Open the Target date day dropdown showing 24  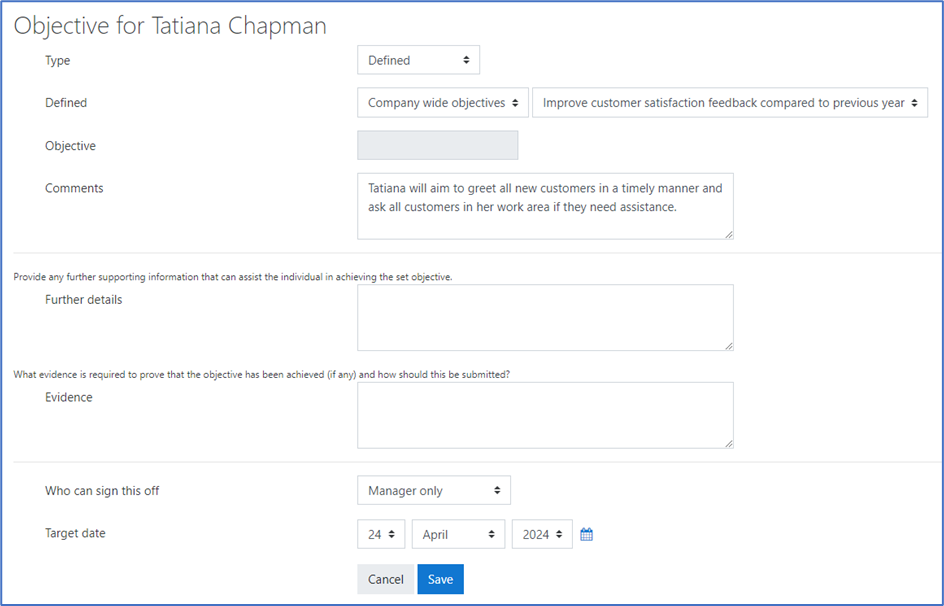point(381,534)
